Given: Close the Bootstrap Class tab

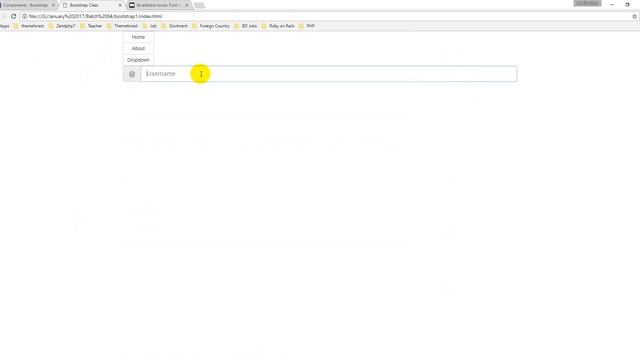Looking at the screenshot, I should click(x=120, y=5).
